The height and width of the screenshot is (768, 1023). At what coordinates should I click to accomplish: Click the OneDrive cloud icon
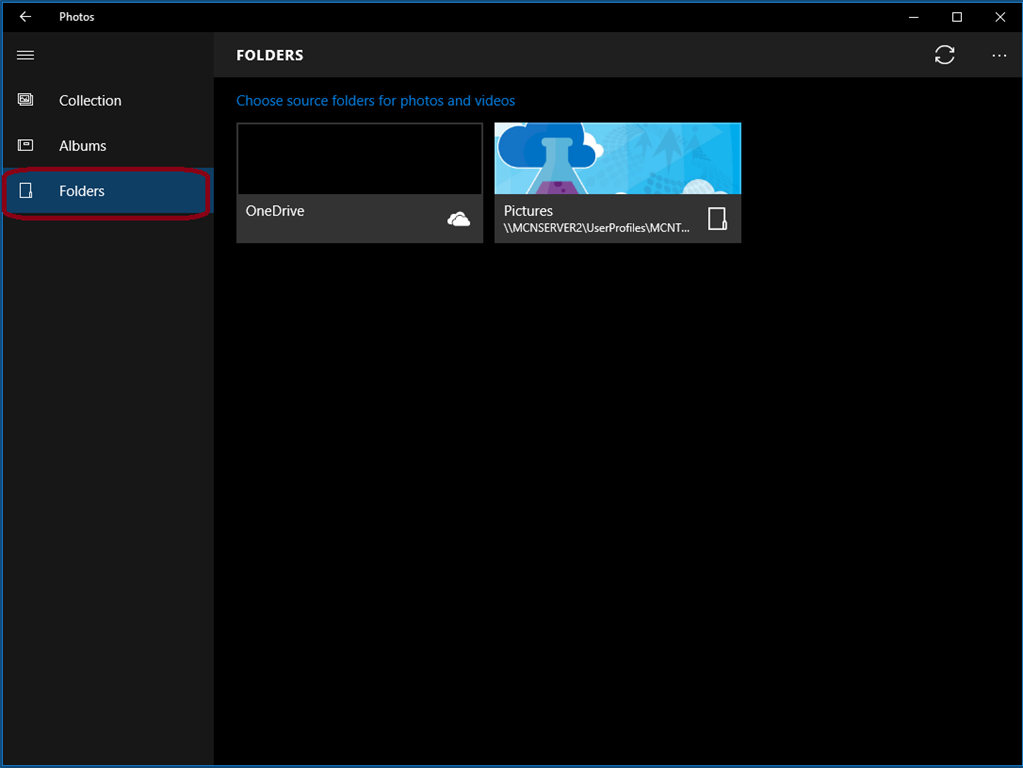[x=459, y=219]
